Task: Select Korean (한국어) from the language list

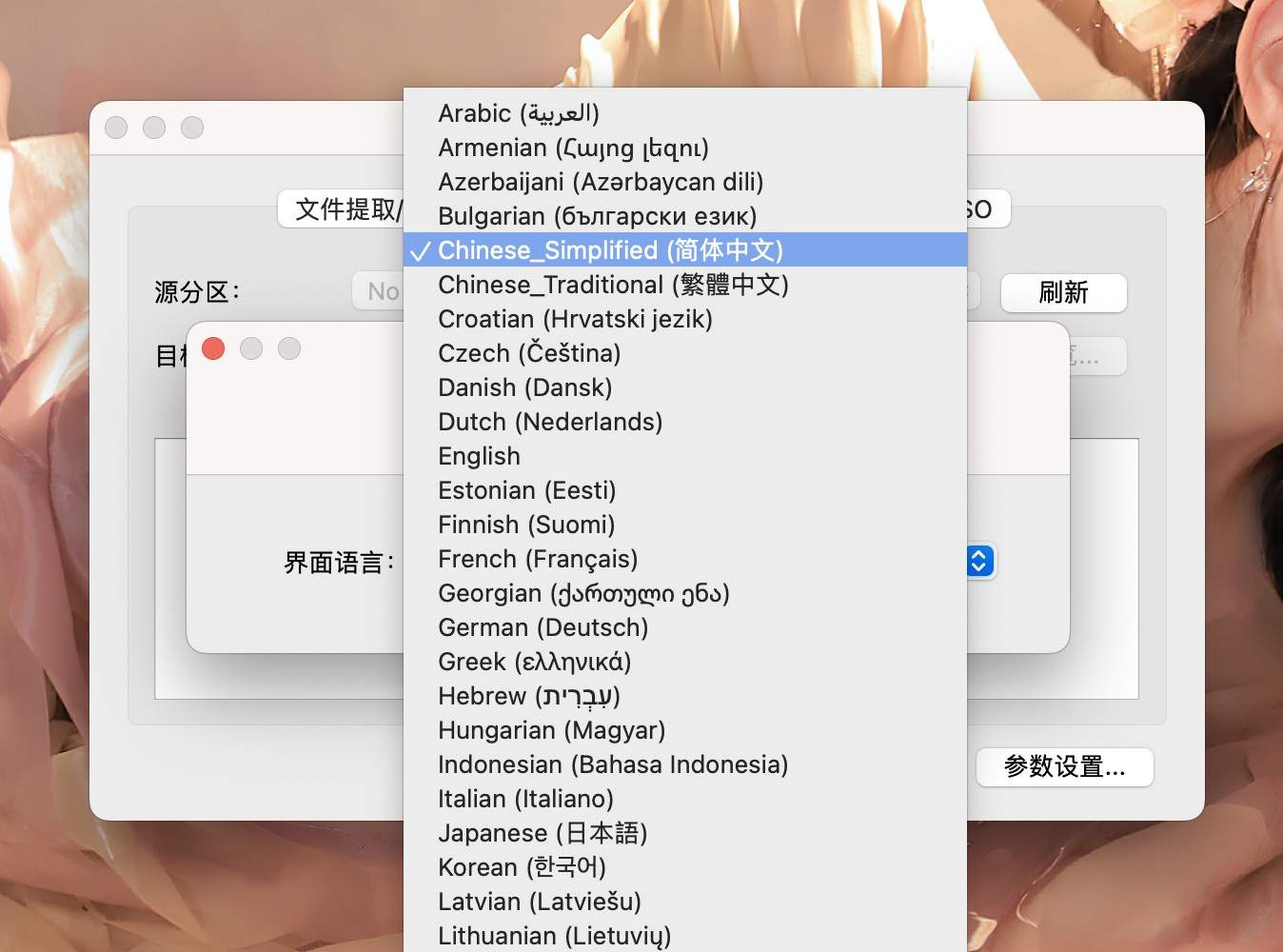Action: point(522,867)
